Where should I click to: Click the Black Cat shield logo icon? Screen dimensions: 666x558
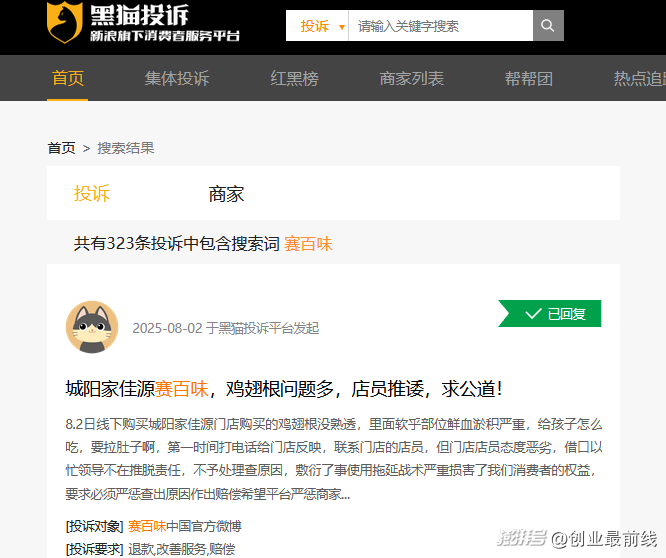65,23
